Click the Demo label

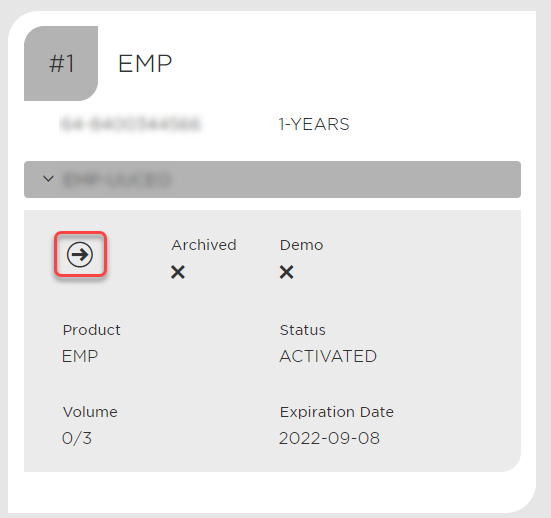coord(301,245)
